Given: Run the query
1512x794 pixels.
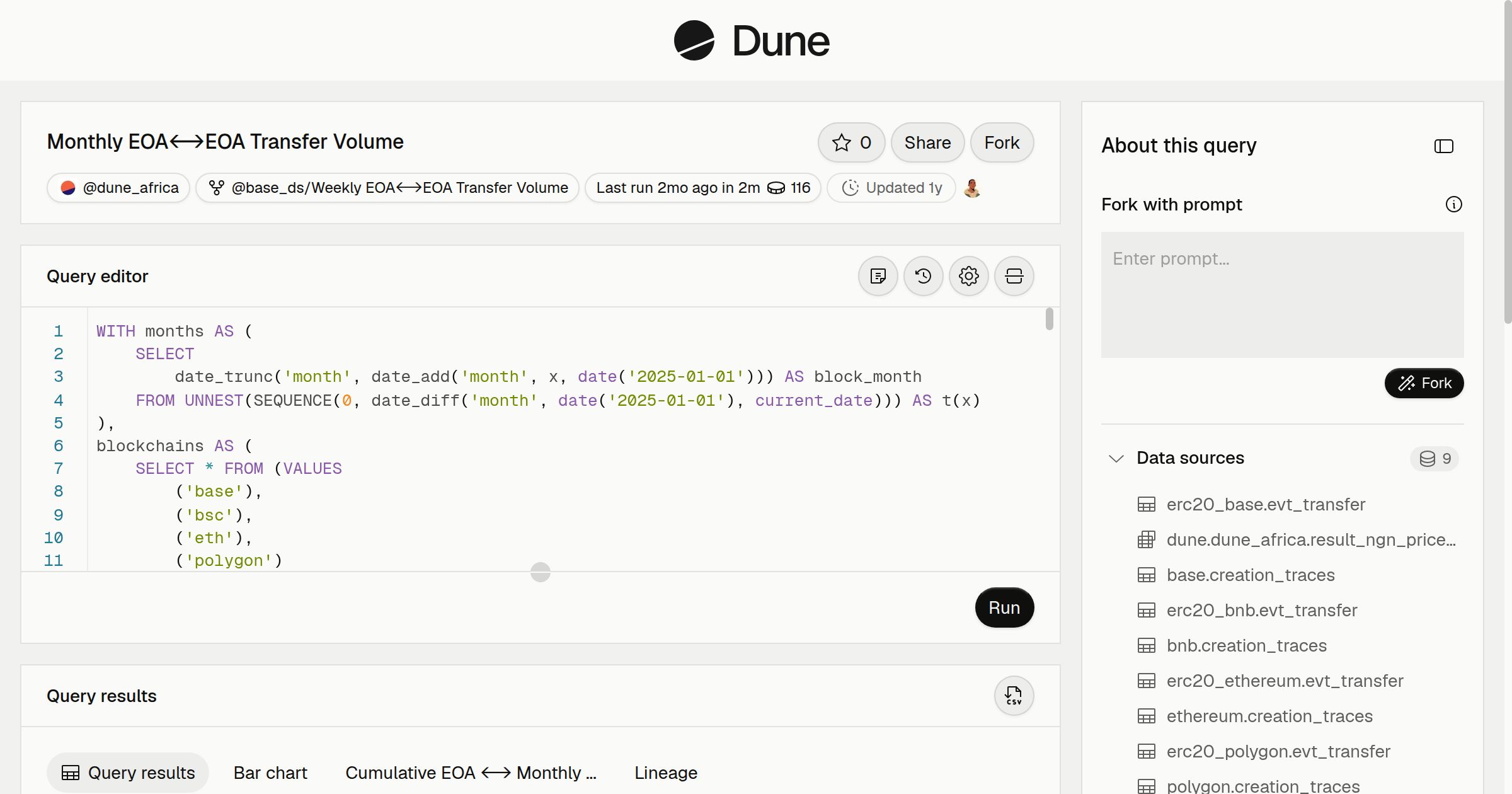Looking at the screenshot, I should pos(1004,607).
